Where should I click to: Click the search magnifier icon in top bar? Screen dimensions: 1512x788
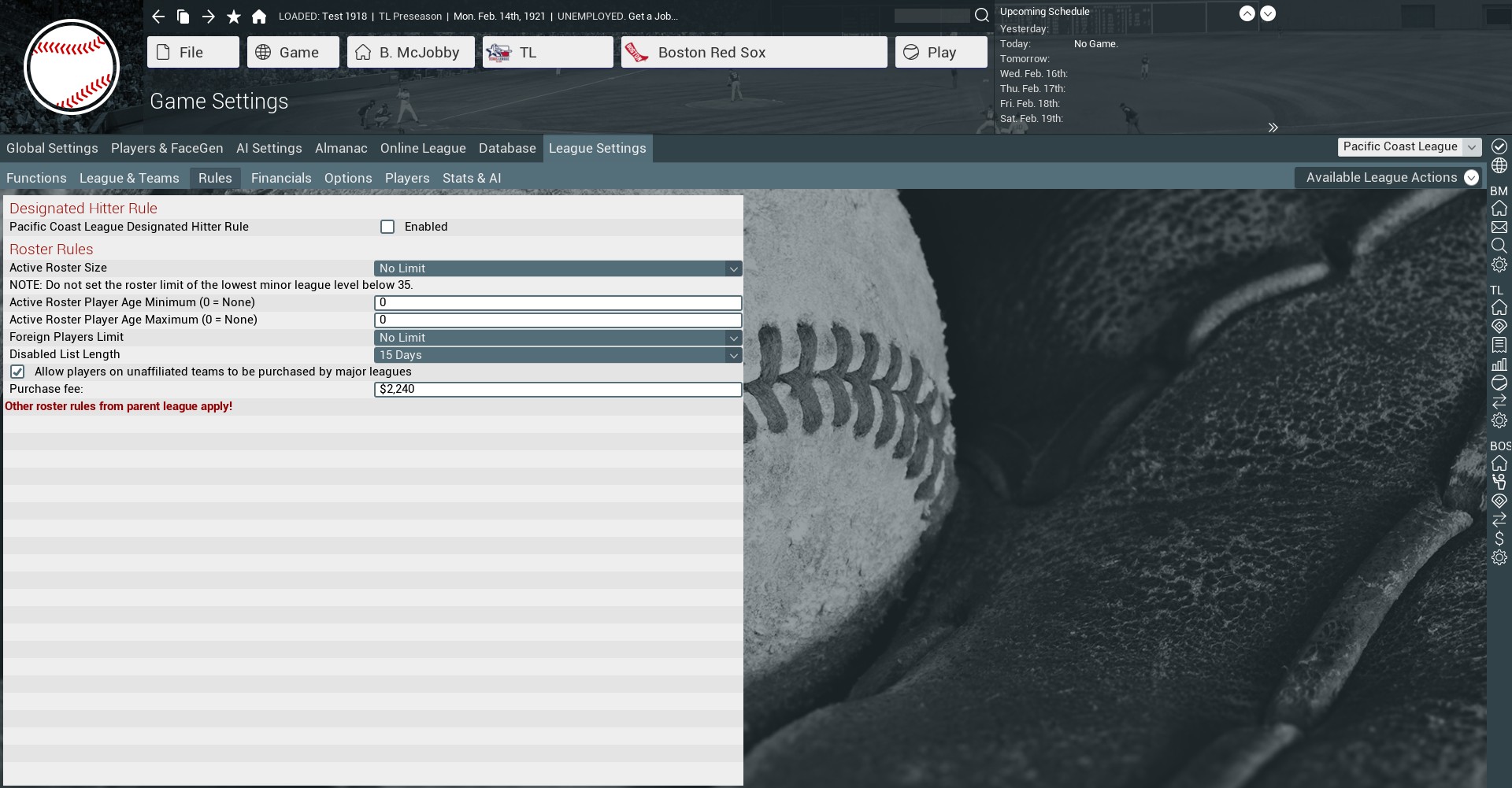(981, 15)
